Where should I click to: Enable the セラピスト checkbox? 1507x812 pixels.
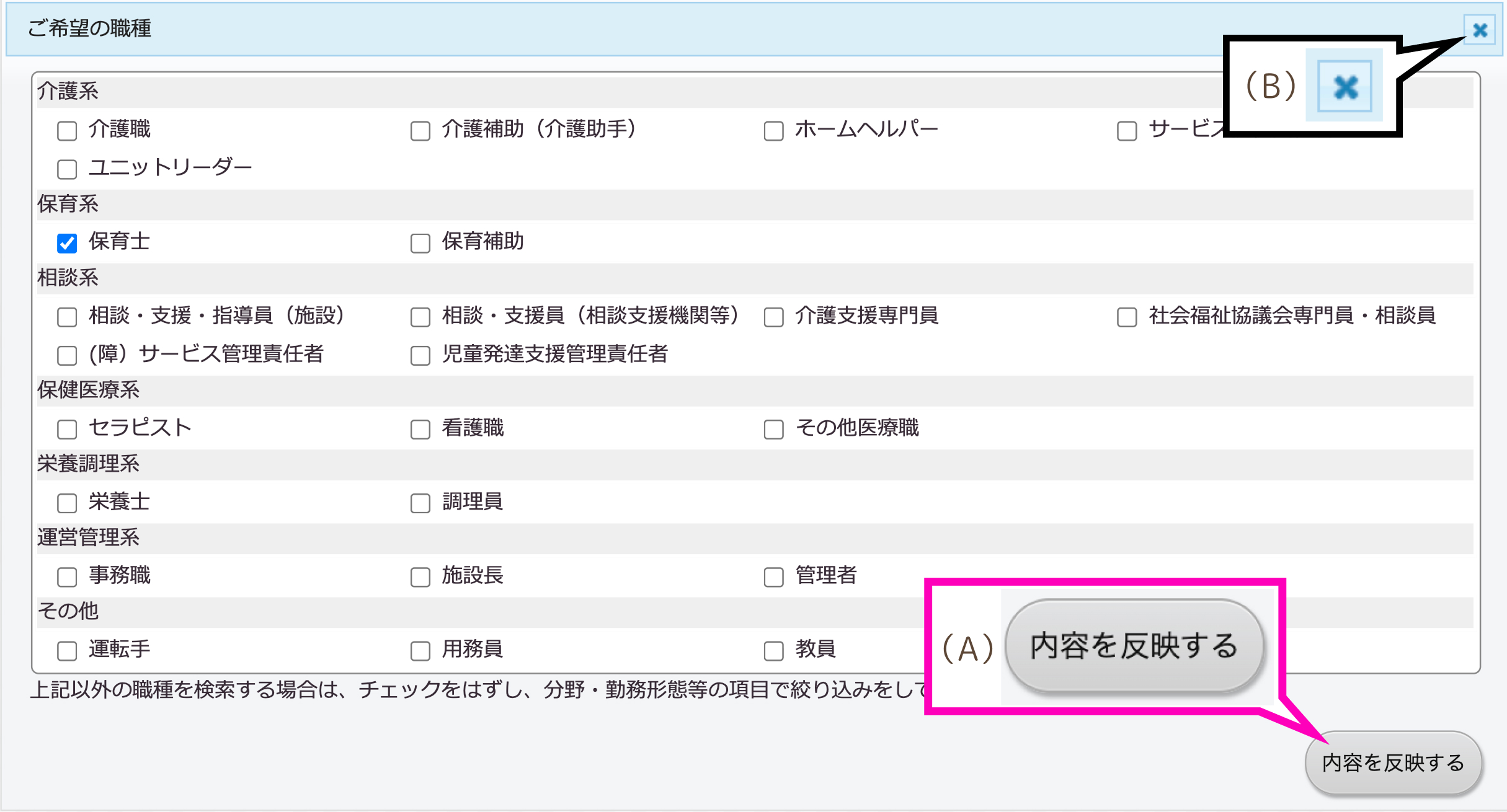click(x=67, y=429)
